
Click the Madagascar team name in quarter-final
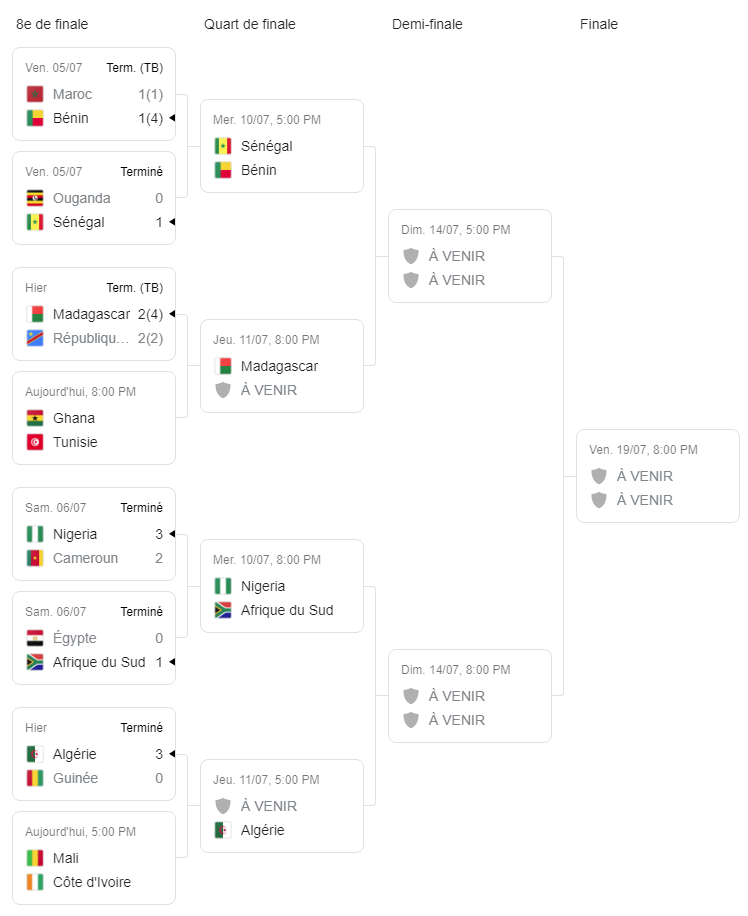(279, 366)
